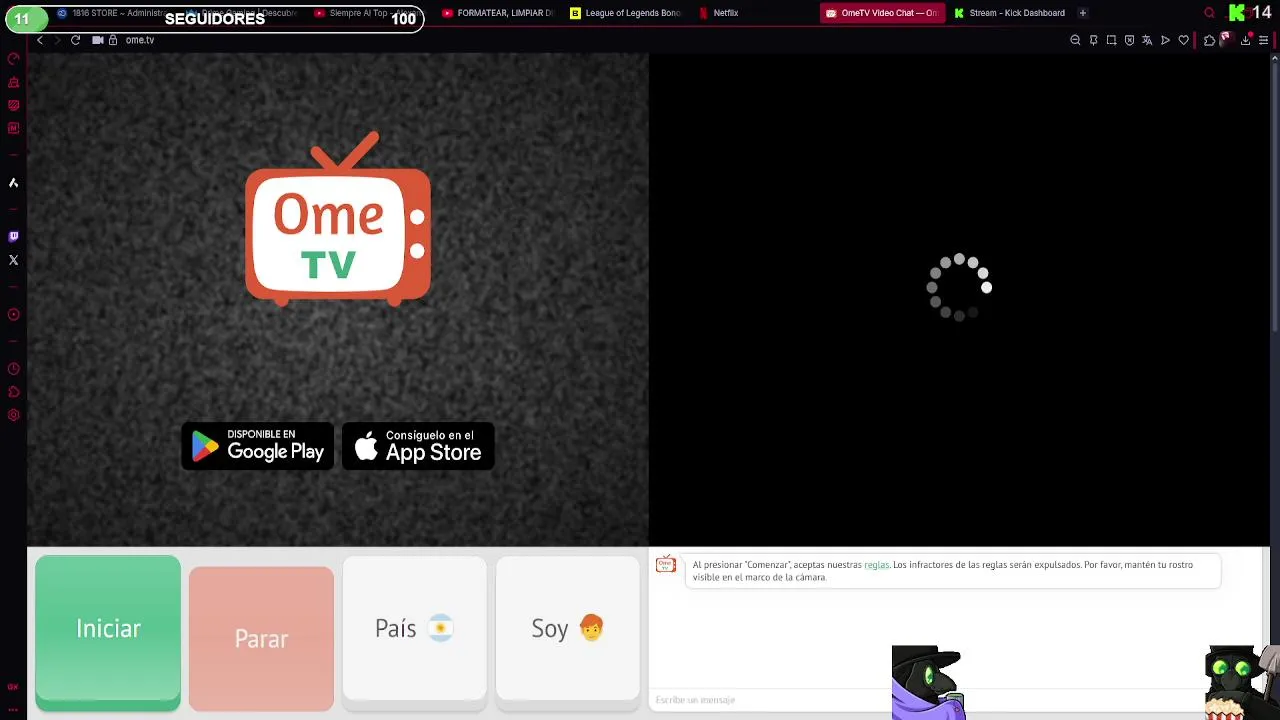Click the pin icon in browser toolbar
This screenshot has width=1280, height=720.
(x=1093, y=40)
